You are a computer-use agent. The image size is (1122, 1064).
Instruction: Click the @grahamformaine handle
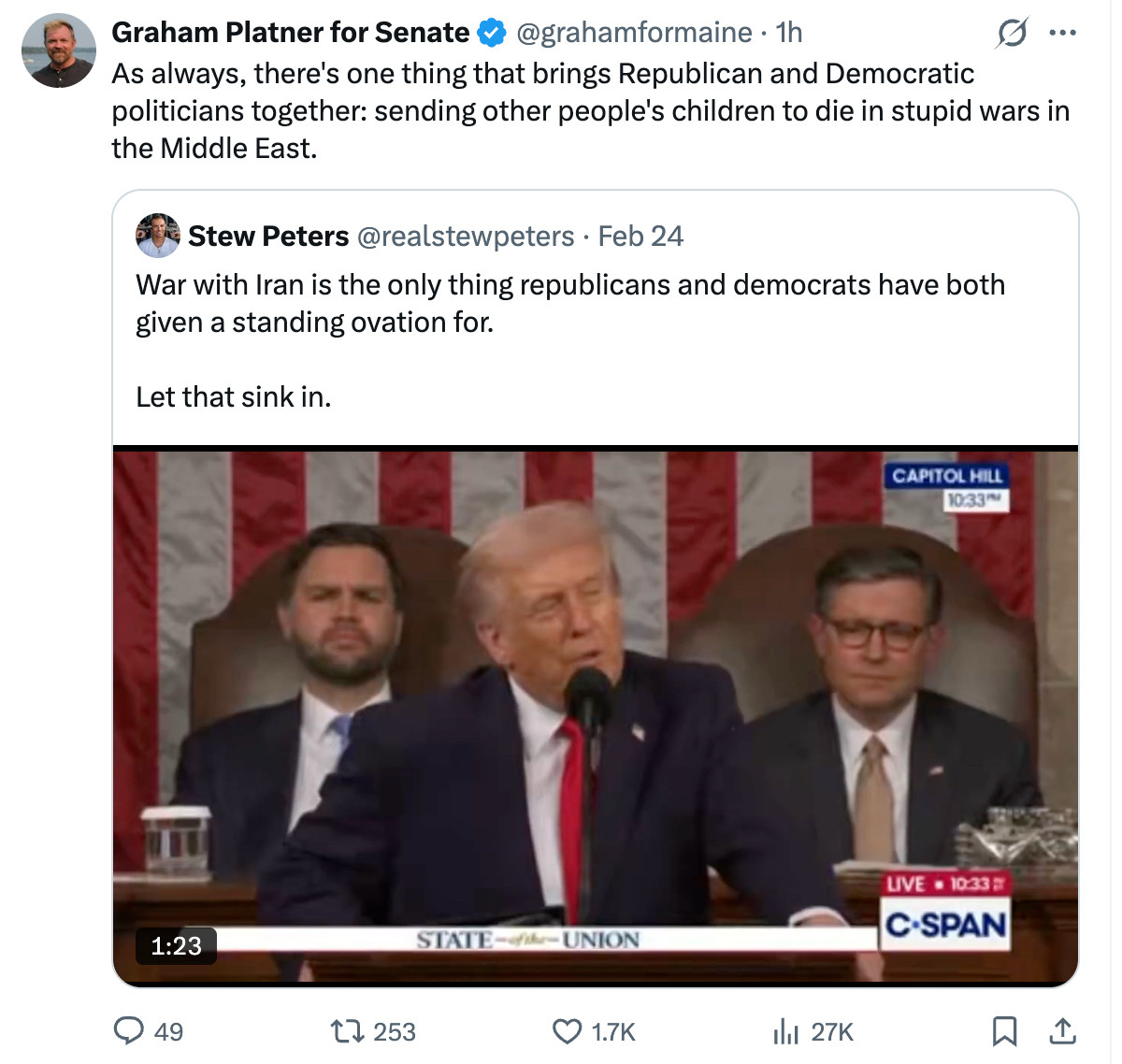pyautogui.click(x=634, y=33)
